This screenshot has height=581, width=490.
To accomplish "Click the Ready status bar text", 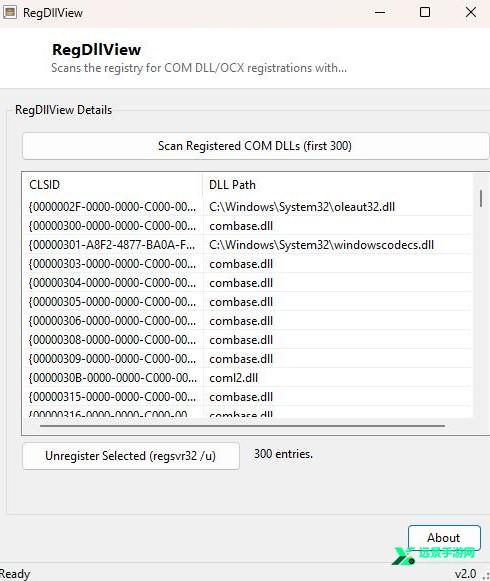I will pos(15,574).
